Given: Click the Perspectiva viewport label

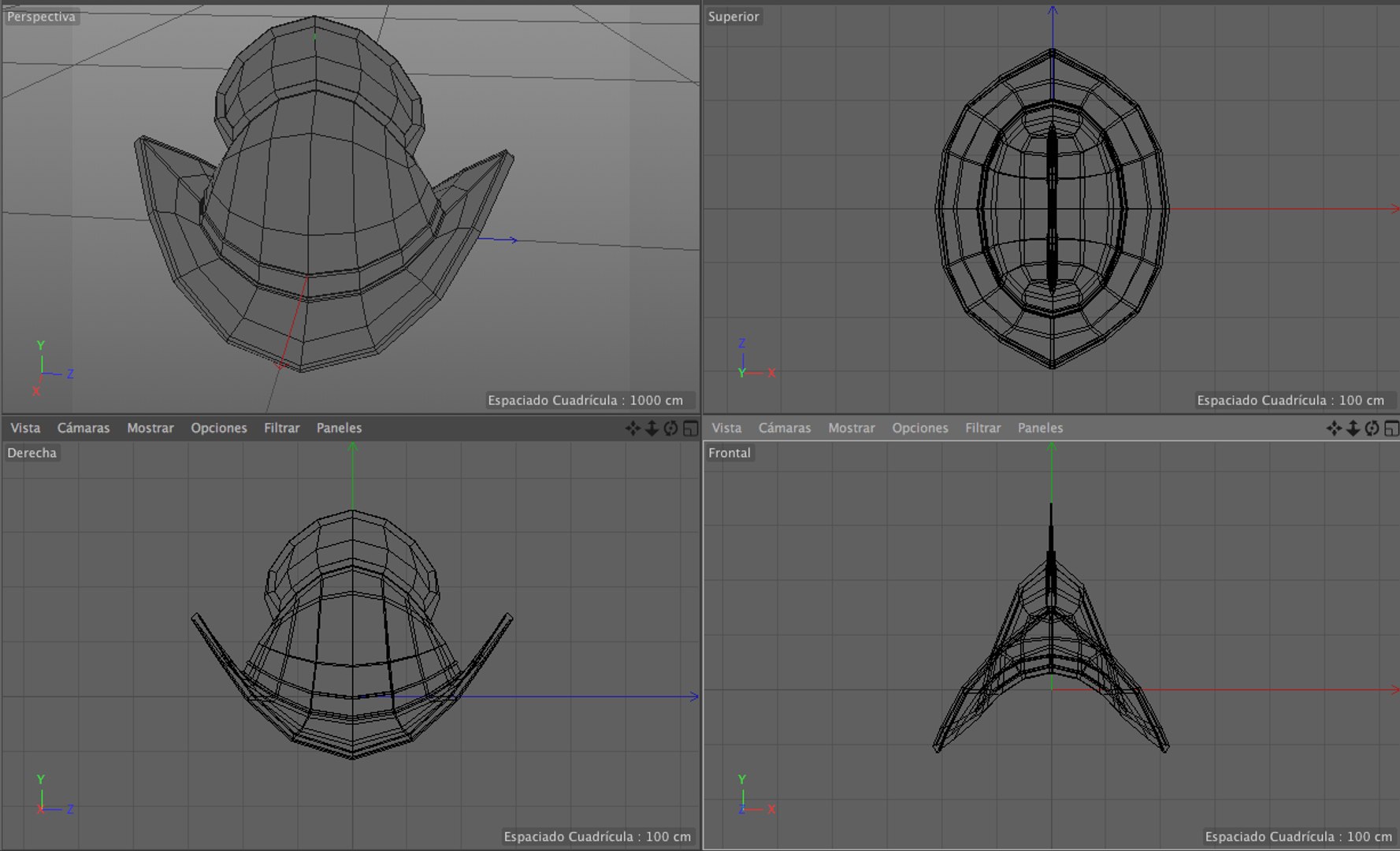Looking at the screenshot, I should [x=42, y=17].
